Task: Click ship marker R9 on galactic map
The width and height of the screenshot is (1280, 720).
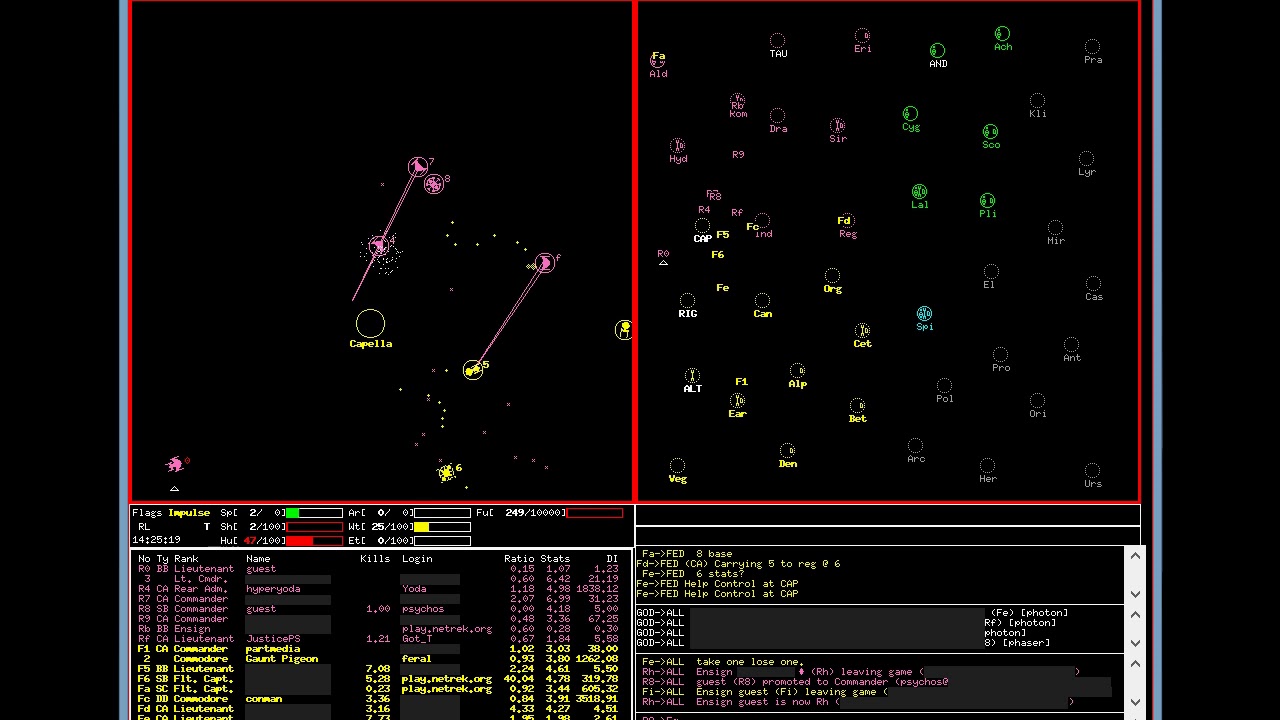Action: click(738, 155)
